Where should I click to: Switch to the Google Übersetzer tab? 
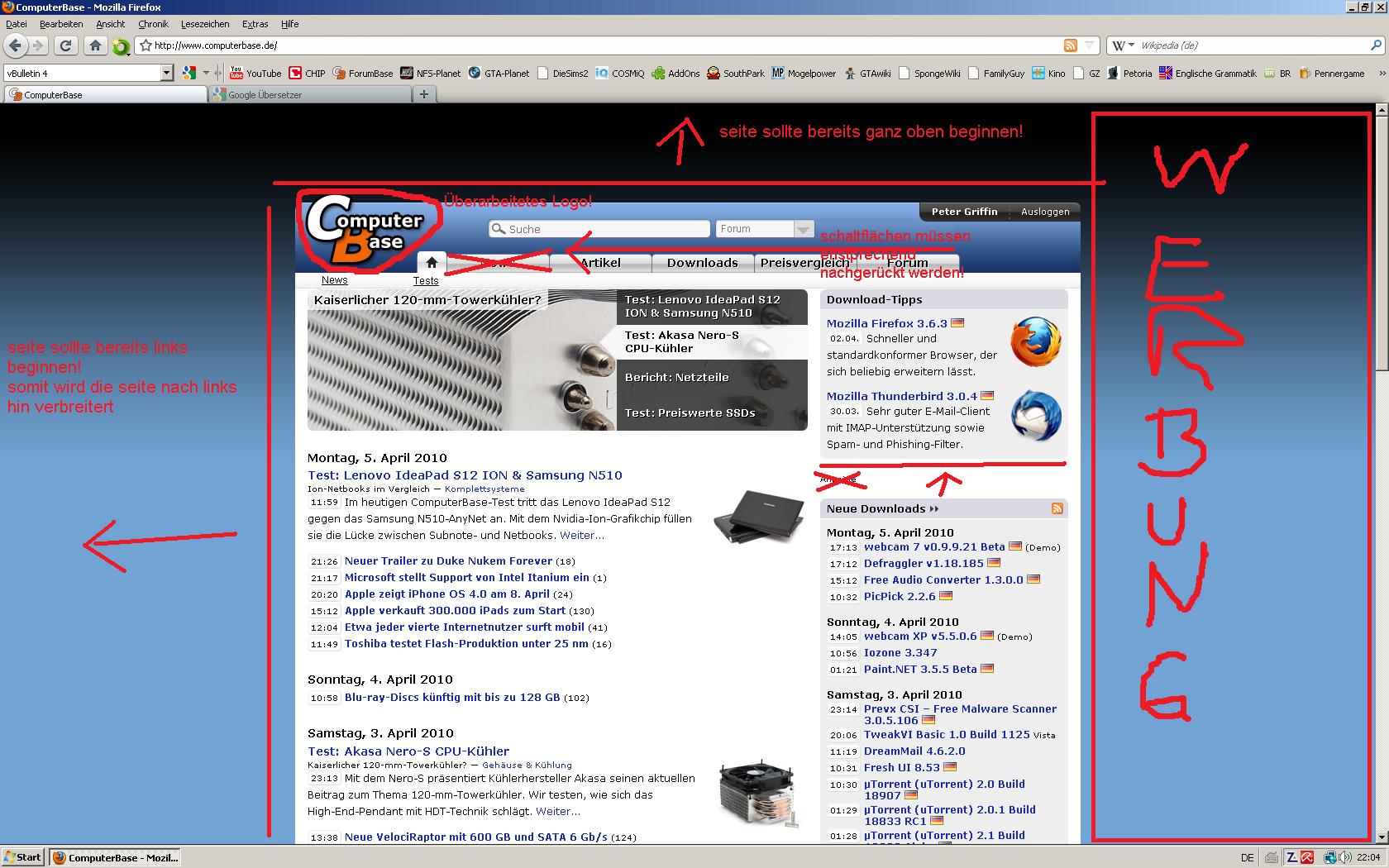point(310,95)
